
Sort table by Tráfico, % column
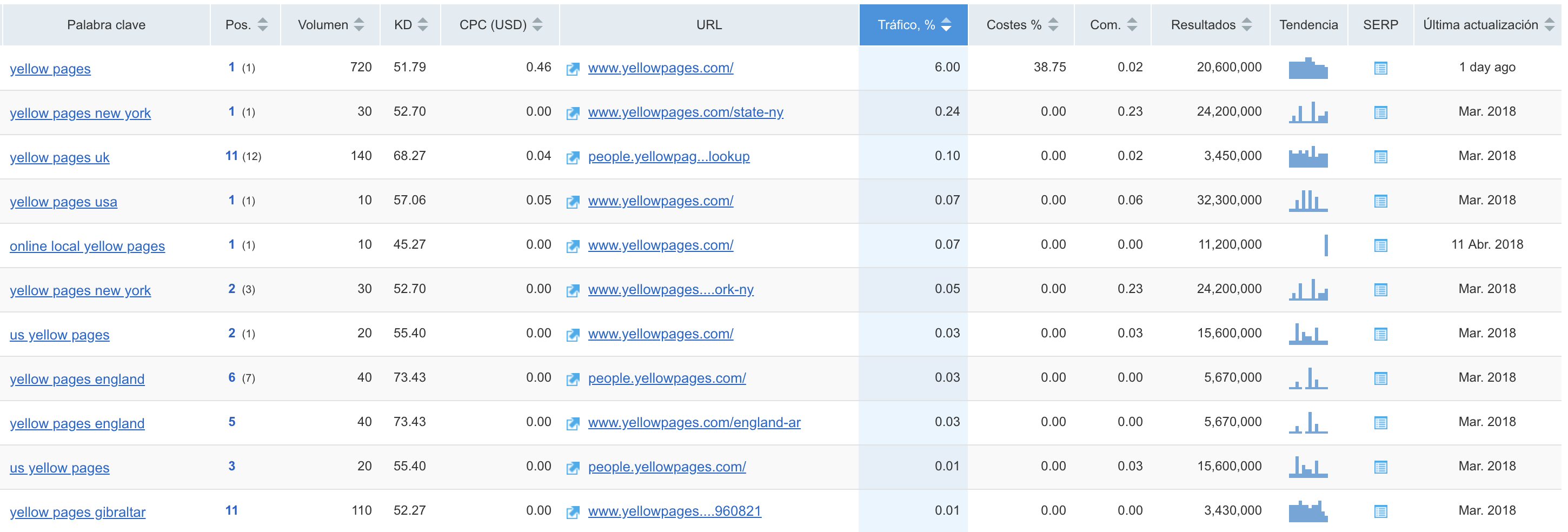click(x=945, y=24)
